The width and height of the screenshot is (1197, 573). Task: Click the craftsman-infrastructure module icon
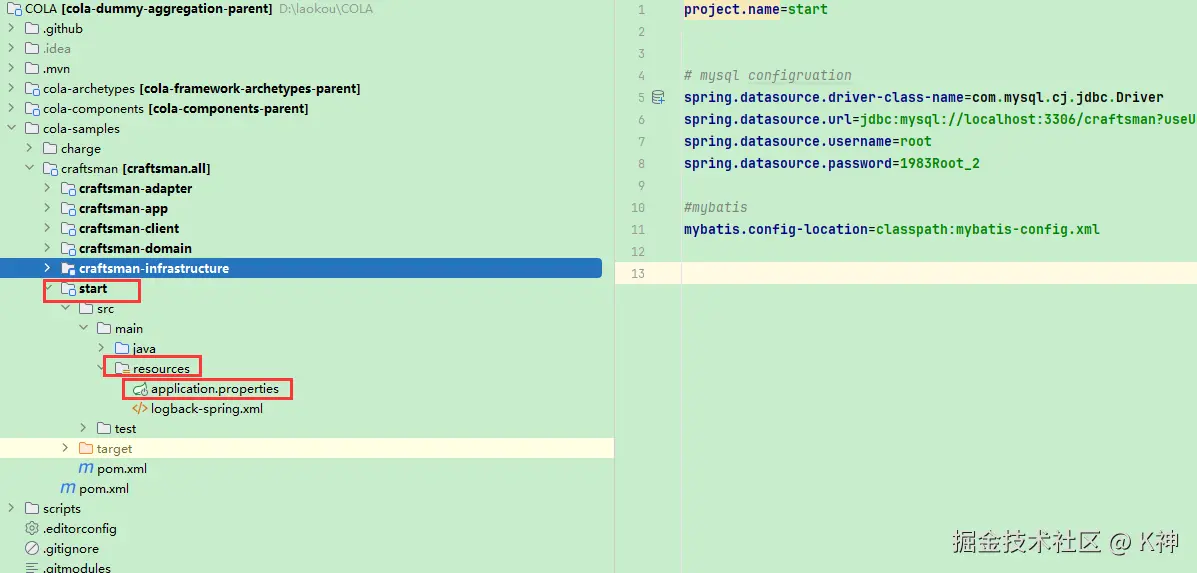68,268
